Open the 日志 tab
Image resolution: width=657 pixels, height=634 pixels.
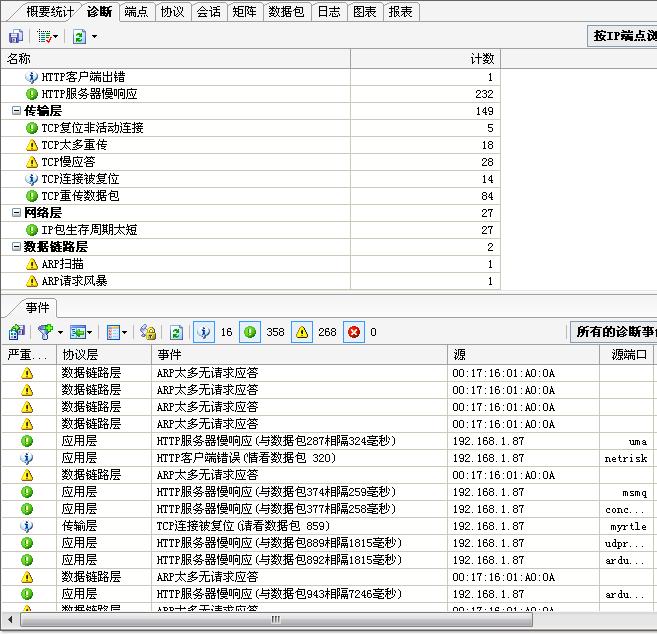[329, 12]
